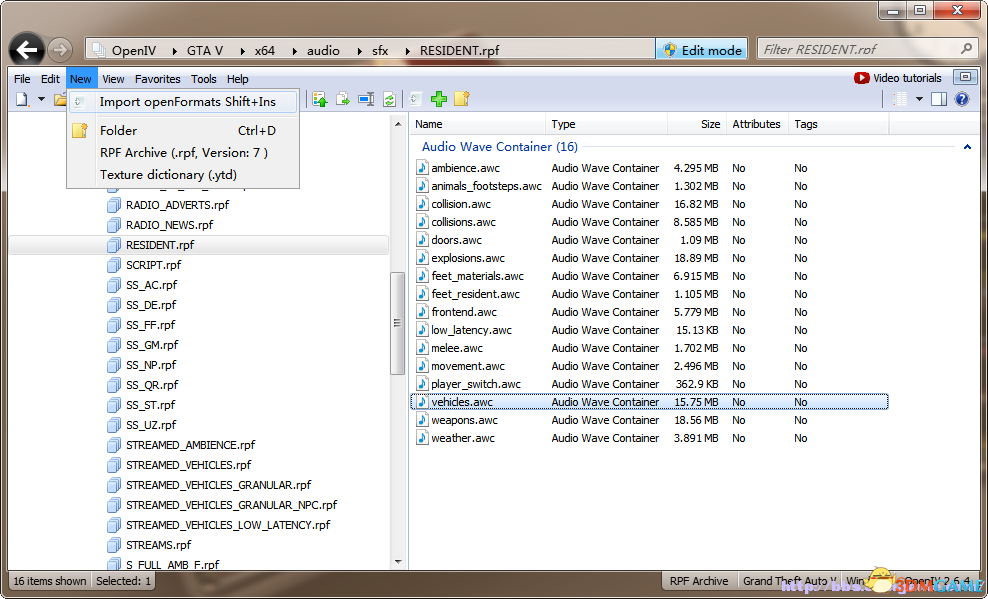988x599 pixels.
Task: Click the list view mode icon
Action: click(901, 99)
